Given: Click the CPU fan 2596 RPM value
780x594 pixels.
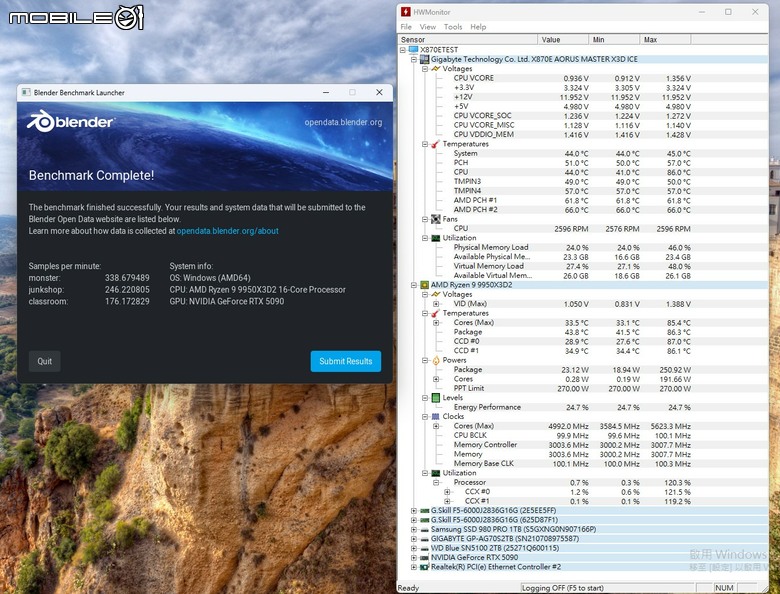Looking at the screenshot, I should 571,229.
